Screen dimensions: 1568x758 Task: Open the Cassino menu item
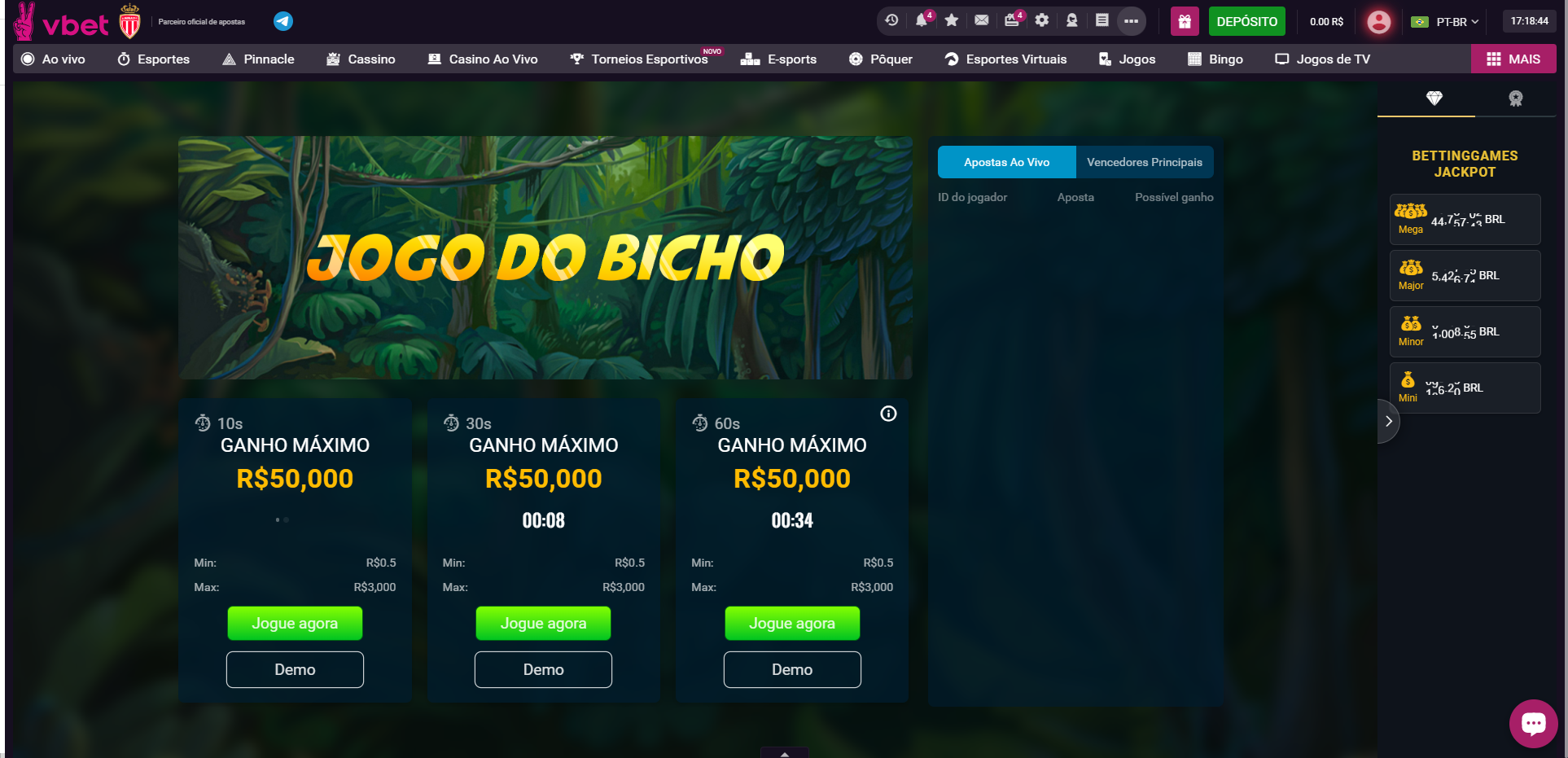click(x=361, y=59)
